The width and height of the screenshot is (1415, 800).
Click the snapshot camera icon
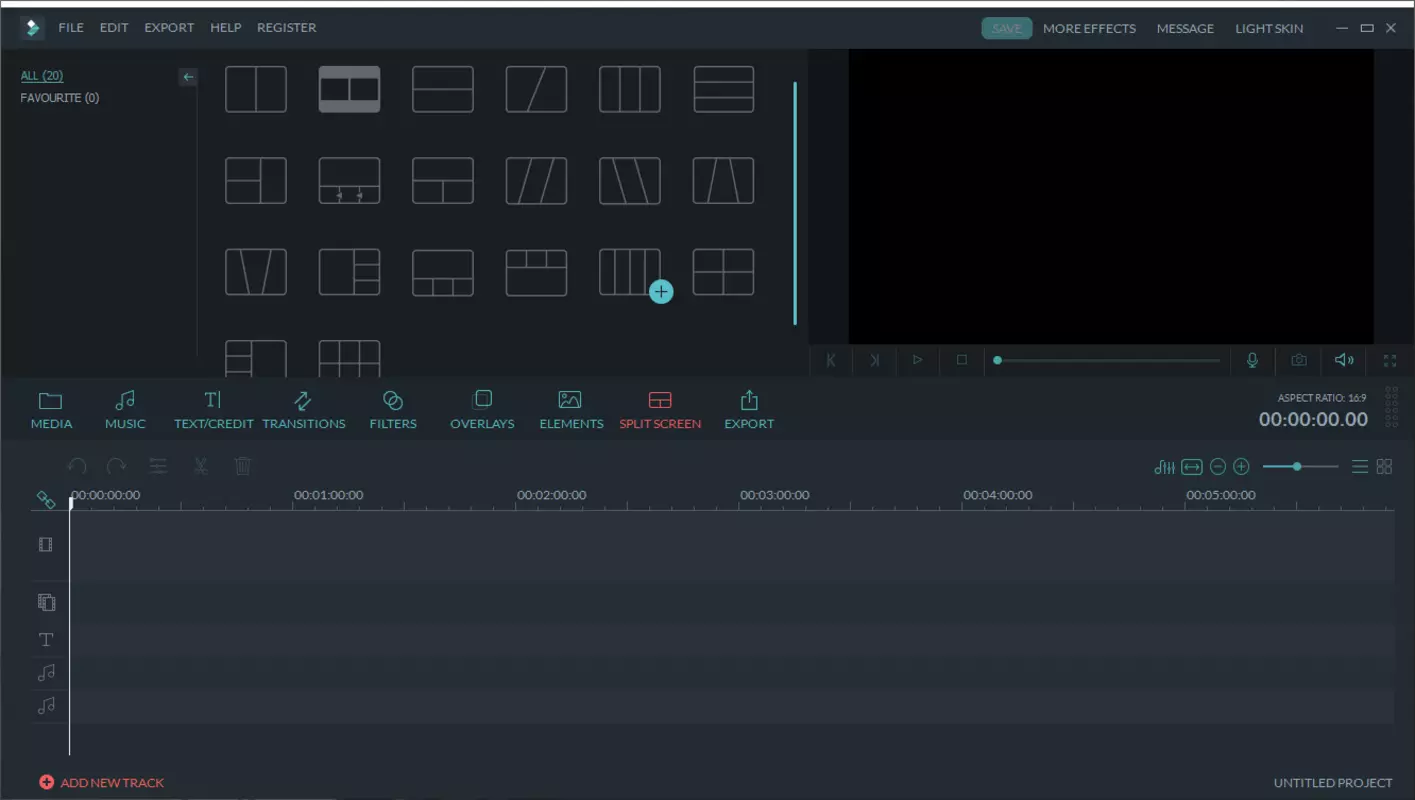coord(1298,360)
